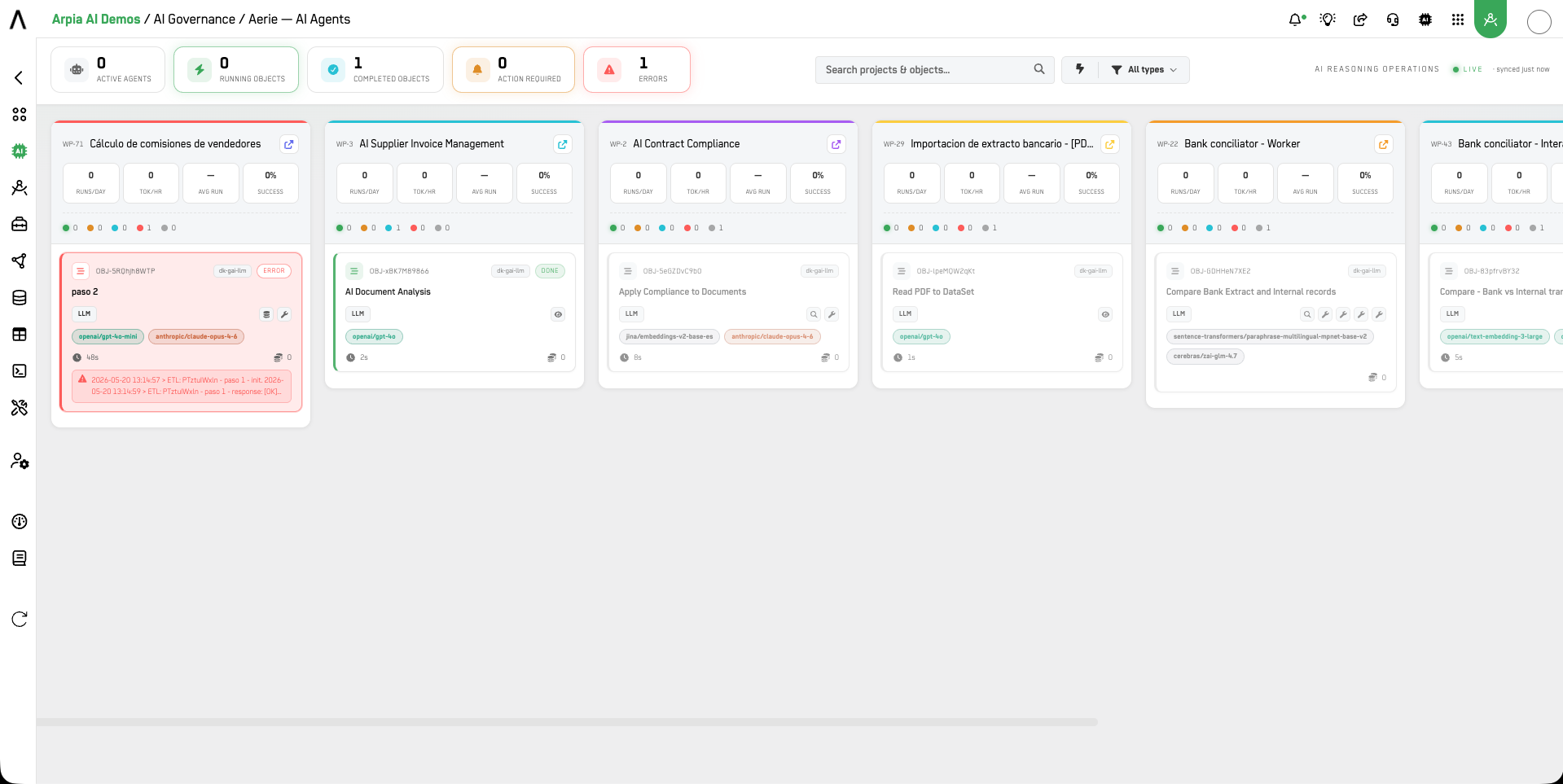Click the Arpia AI Demos breadcrumb link
This screenshot has width=1563, height=784.
pyautogui.click(x=96, y=20)
